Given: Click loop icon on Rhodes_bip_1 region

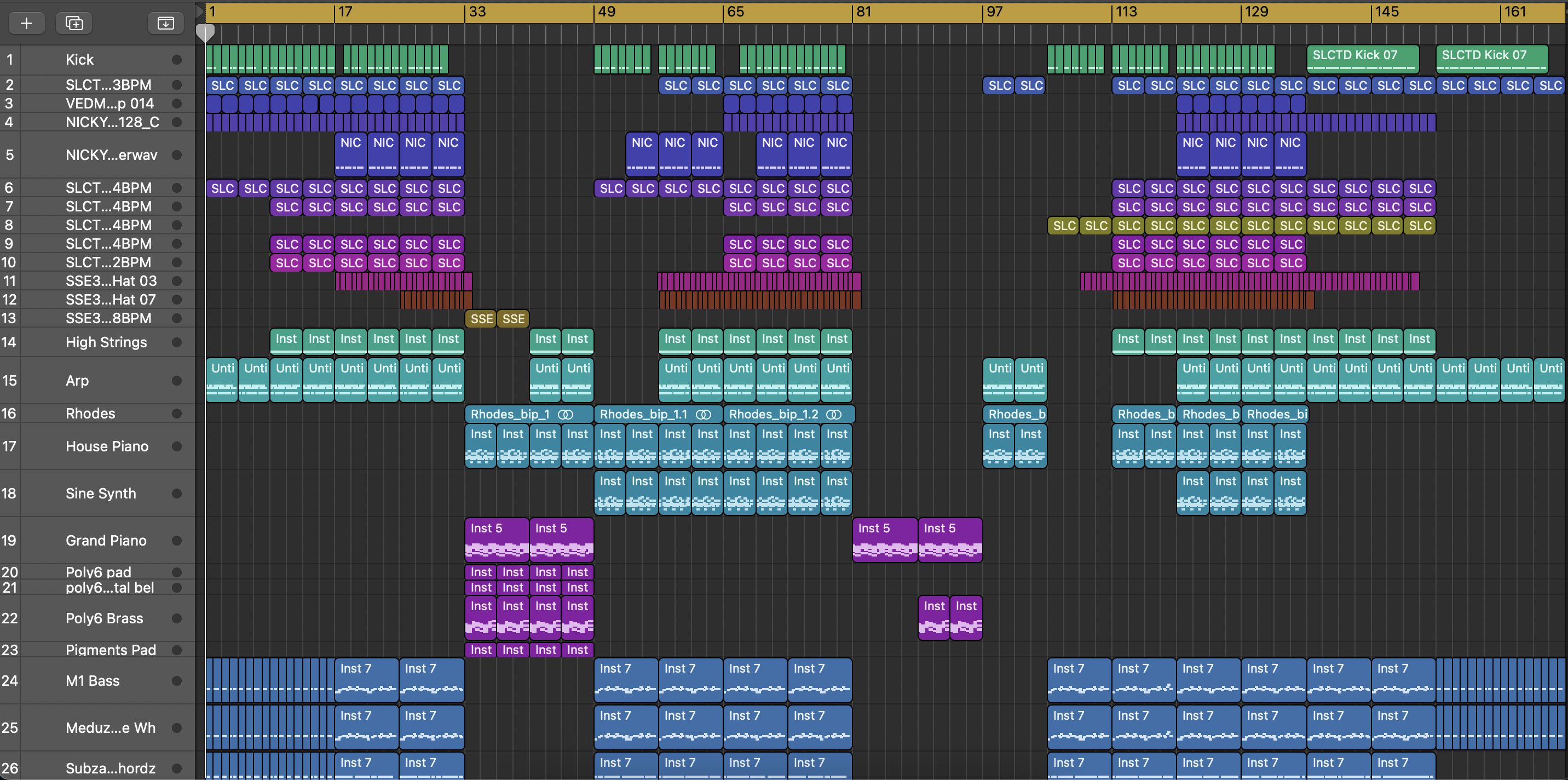Looking at the screenshot, I should coord(566,414).
